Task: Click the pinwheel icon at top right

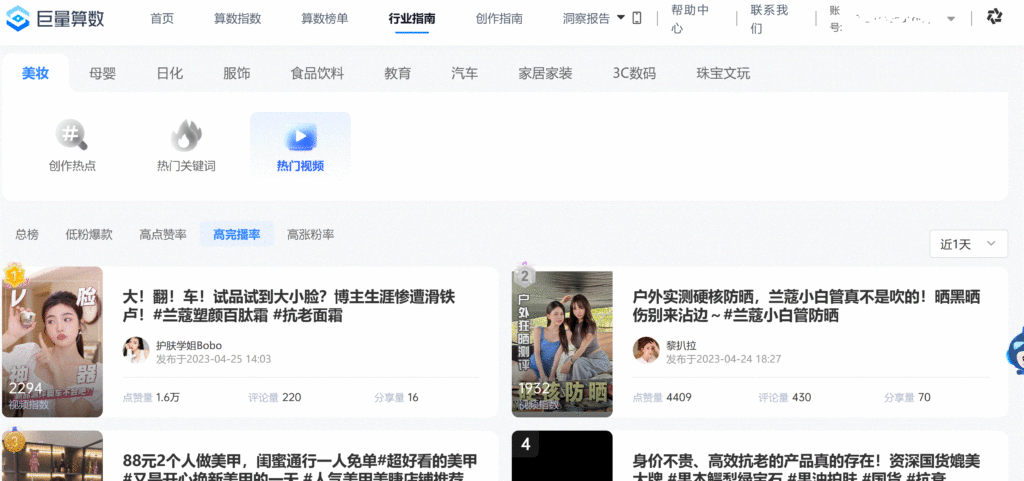Action: click(994, 18)
